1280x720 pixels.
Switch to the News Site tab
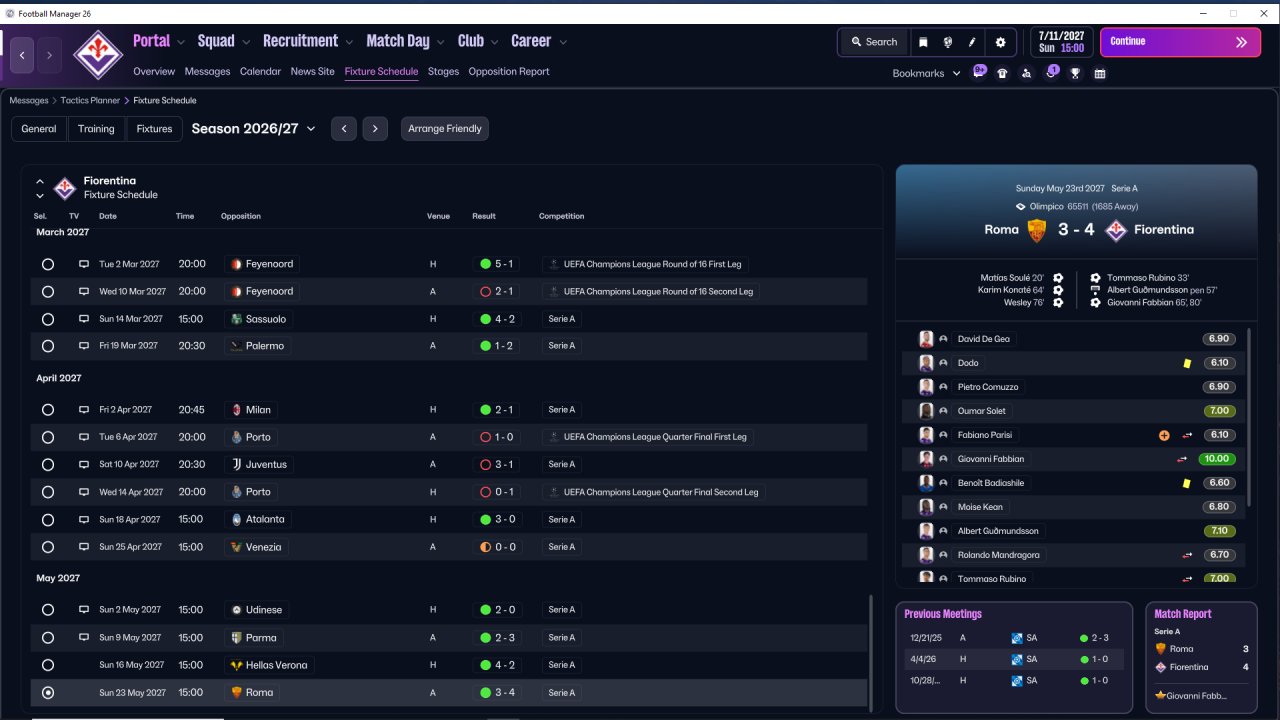[313, 72]
